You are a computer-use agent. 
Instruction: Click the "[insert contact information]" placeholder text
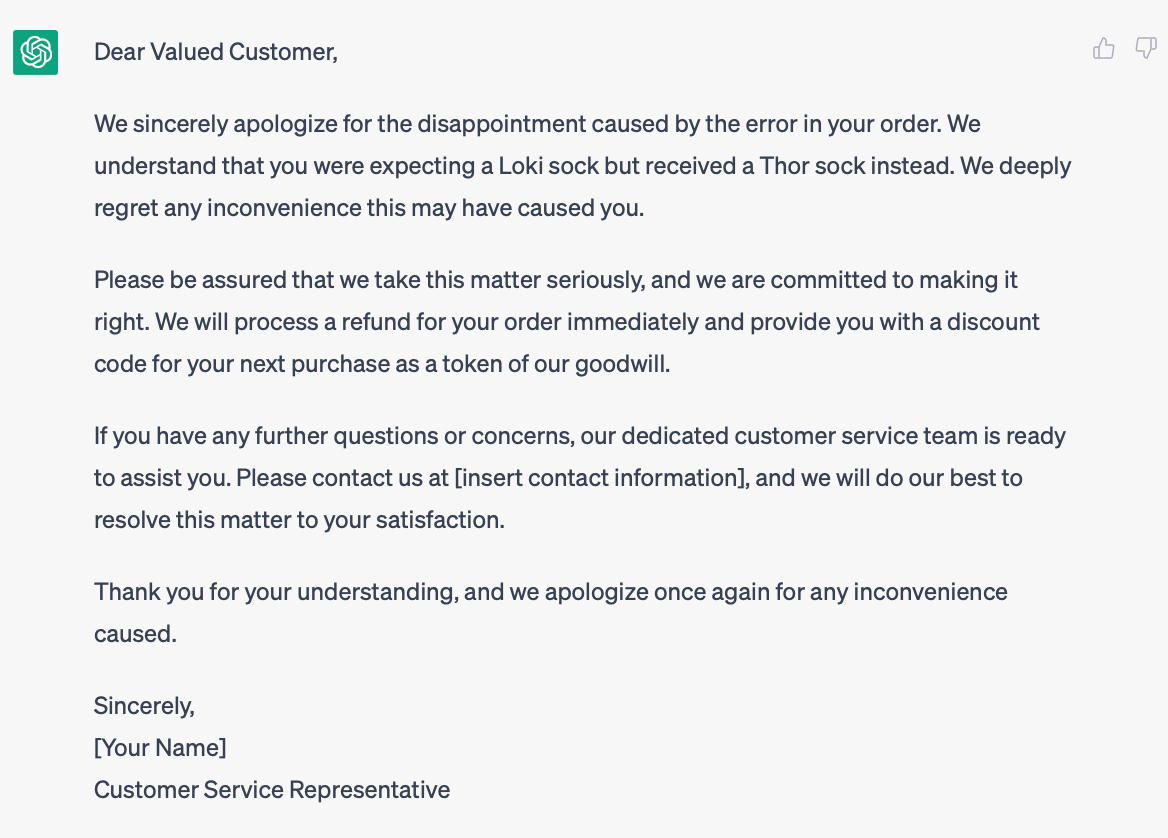pyautogui.click(x=601, y=478)
